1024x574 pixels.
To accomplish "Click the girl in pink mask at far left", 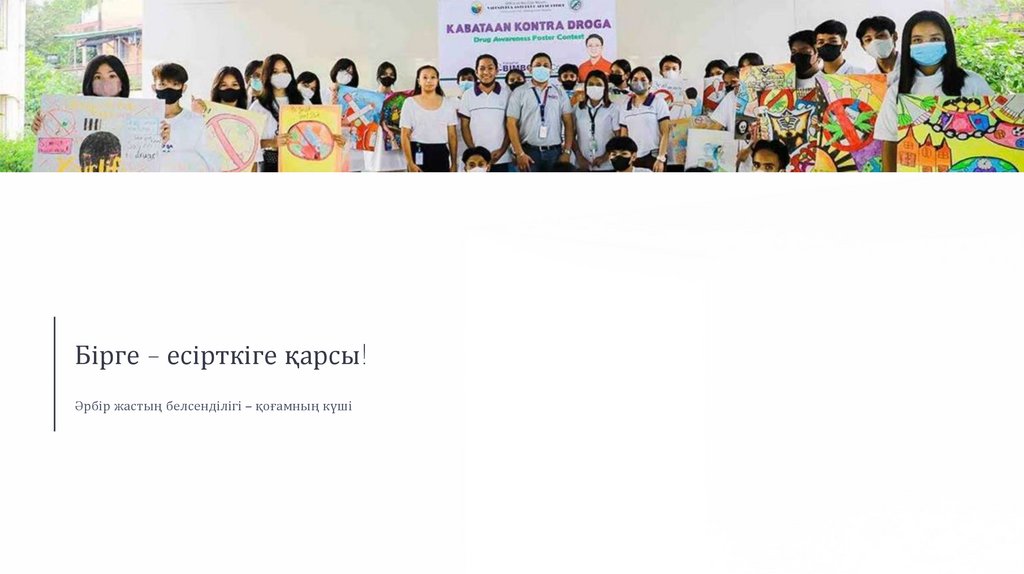I will click(106, 77).
